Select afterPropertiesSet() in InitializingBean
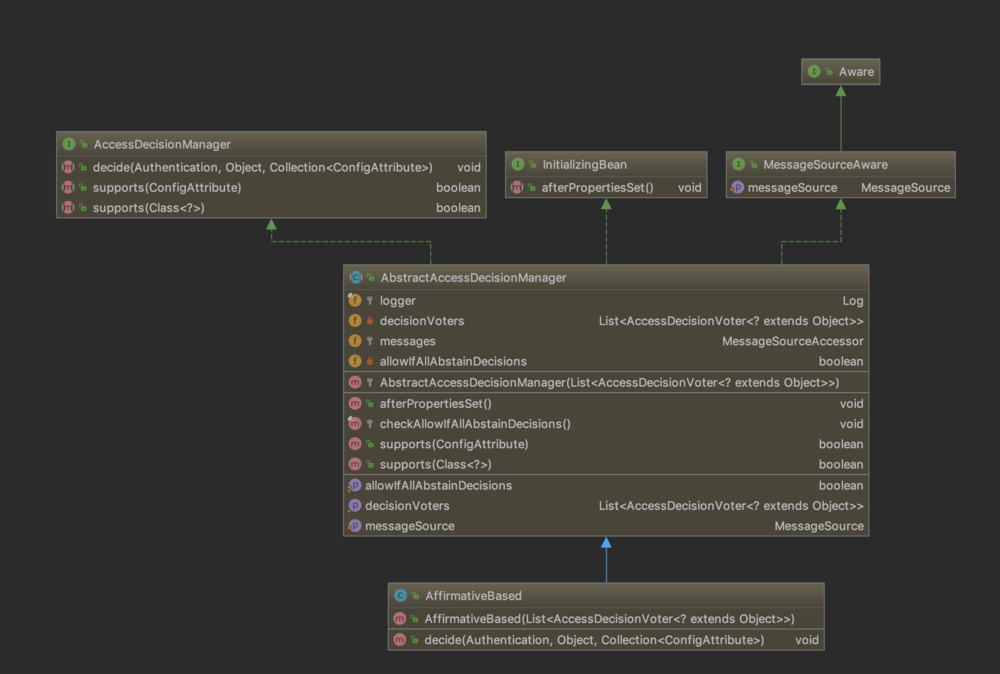 [597, 188]
